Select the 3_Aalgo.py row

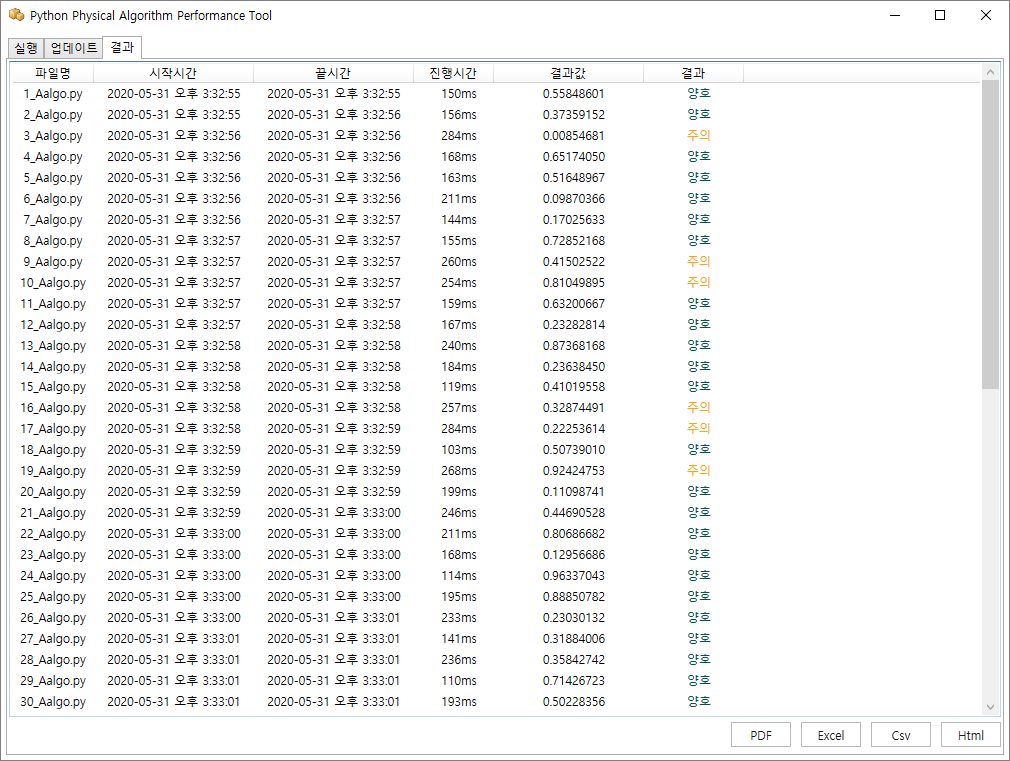(497, 135)
